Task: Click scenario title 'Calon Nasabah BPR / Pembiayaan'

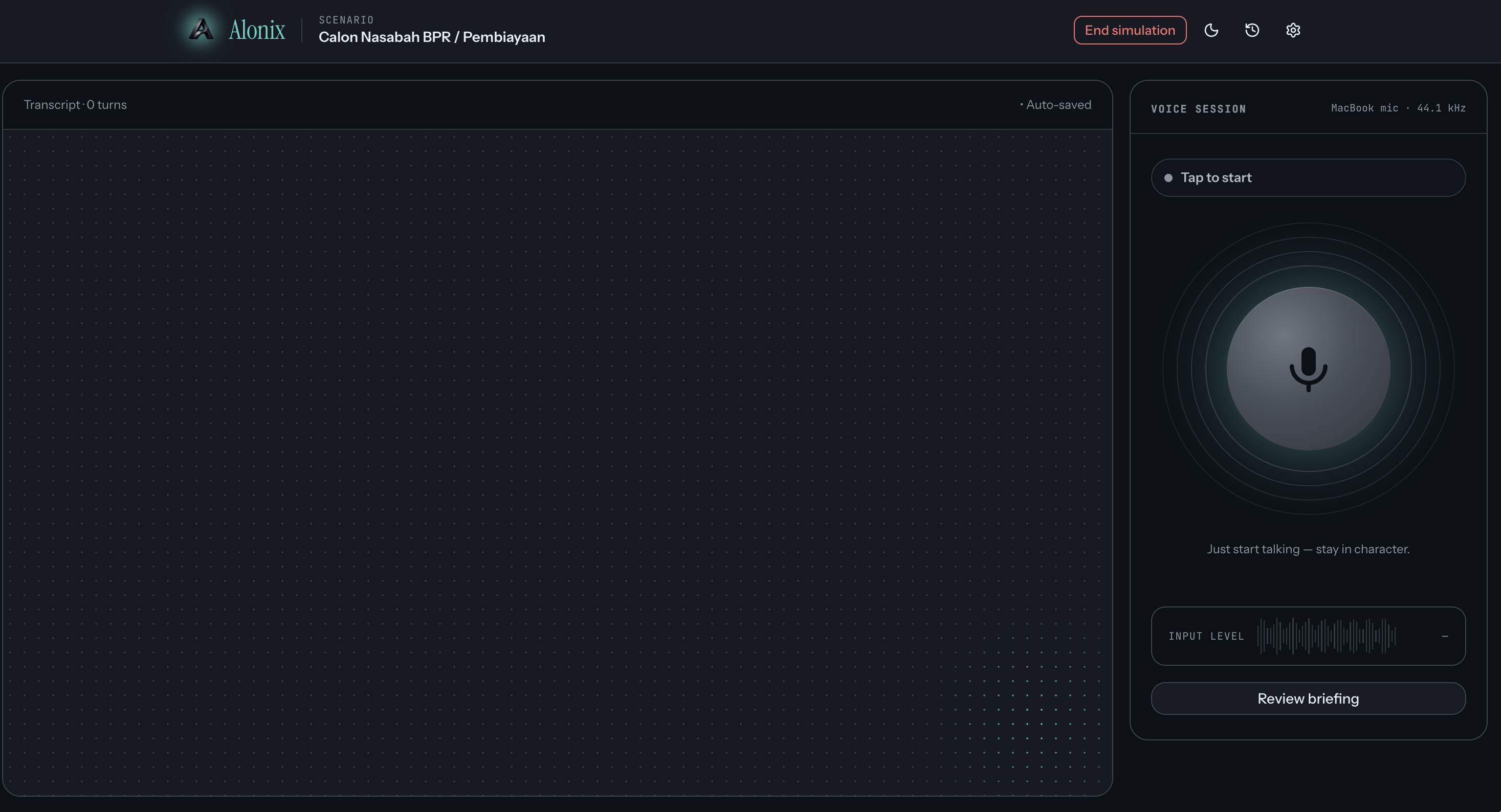Action: tap(432, 37)
